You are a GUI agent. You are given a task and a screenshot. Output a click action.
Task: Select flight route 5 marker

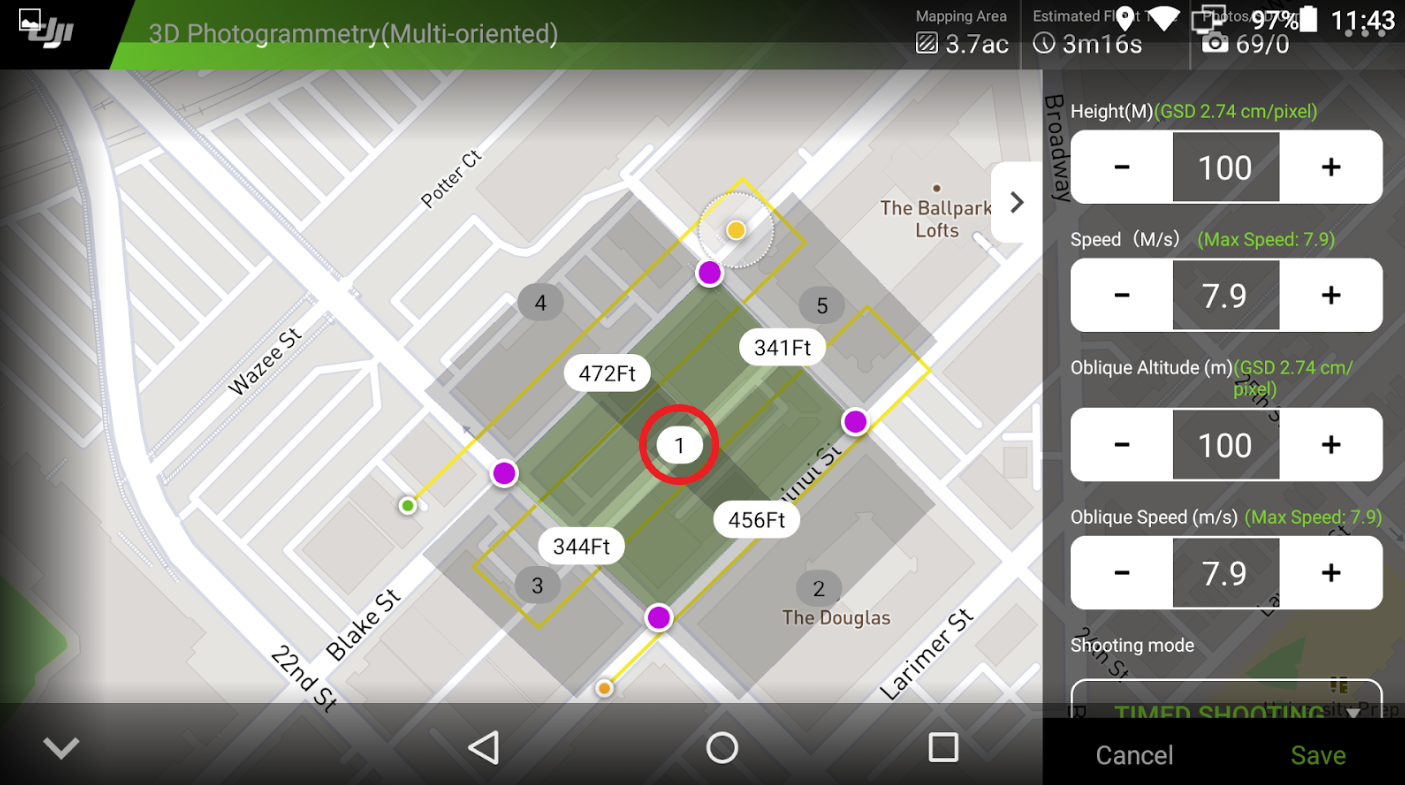click(822, 306)
